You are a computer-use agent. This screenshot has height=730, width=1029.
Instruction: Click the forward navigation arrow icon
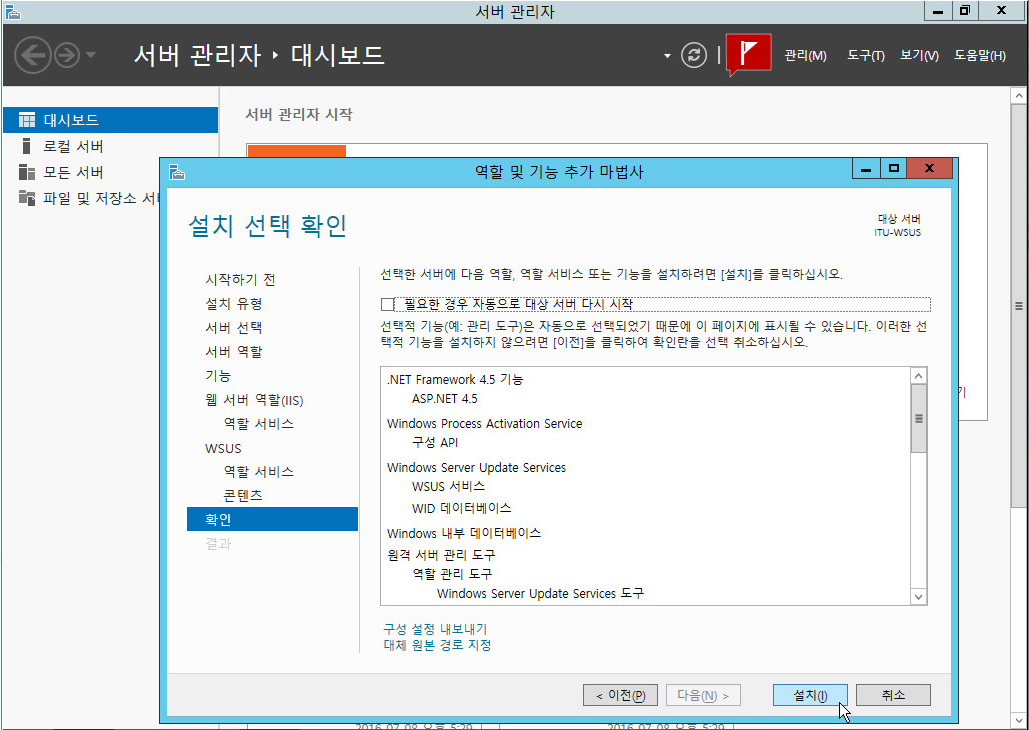click(x=66, y=54)
